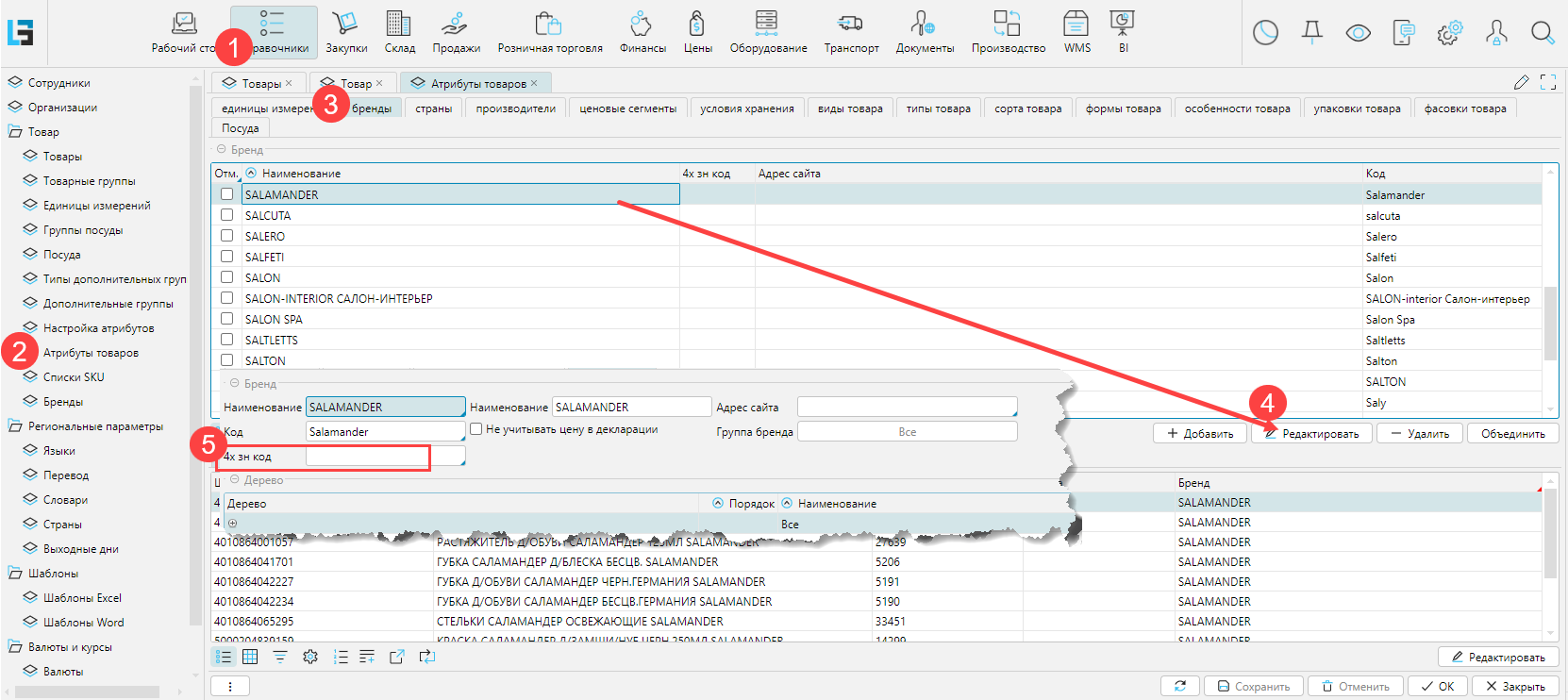Click the pin icon in top bar
Image resolution: width=1568 pixels, height=700 pixels.
click(x=1311, y=34)
